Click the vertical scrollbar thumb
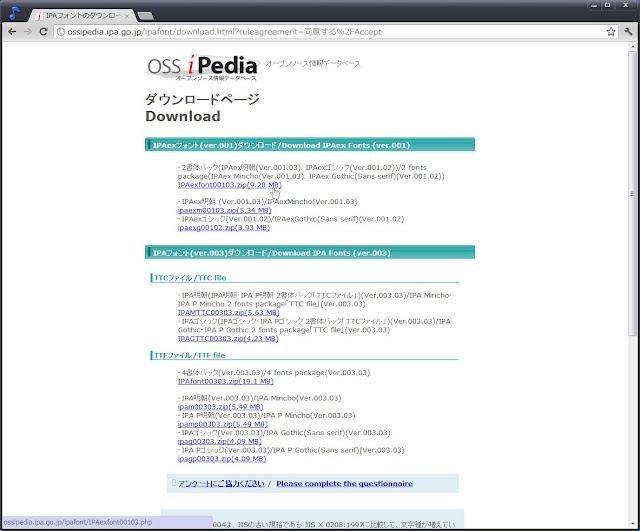 pos(632,192)
